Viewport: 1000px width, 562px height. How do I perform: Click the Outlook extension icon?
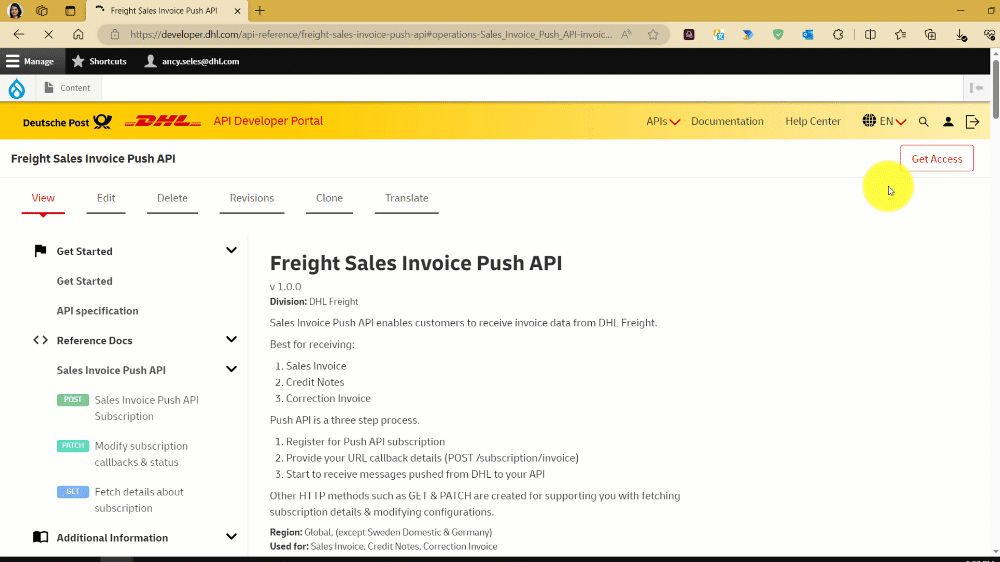coord(808,34)
